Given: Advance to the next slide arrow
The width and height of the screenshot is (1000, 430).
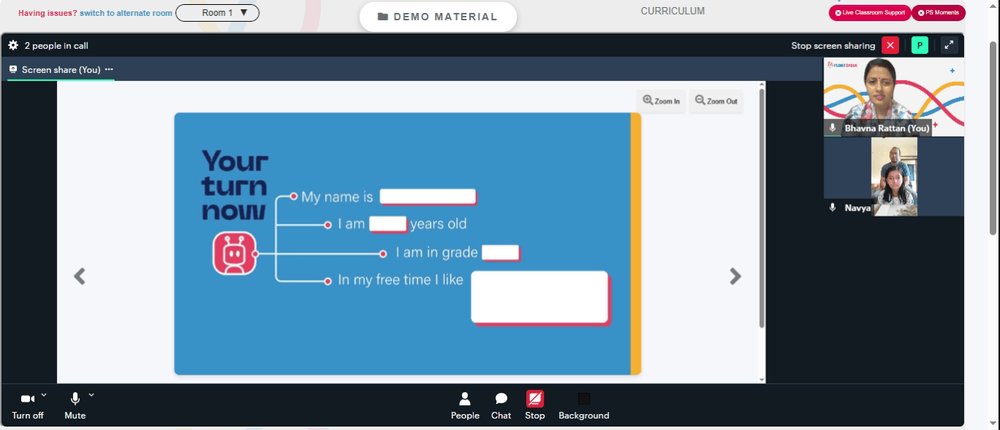Looking at the screenshot, I should pyautogui.click(x=735, y=276).
